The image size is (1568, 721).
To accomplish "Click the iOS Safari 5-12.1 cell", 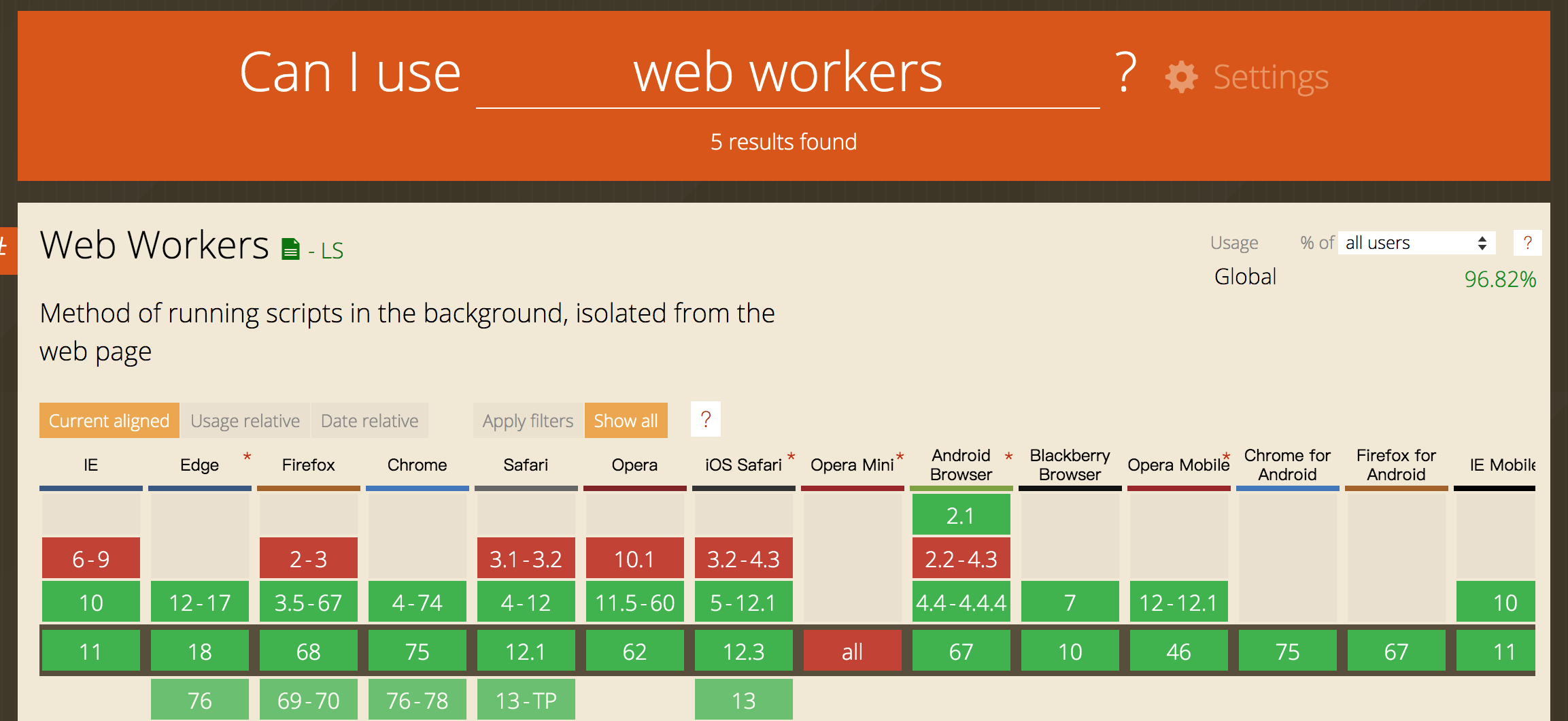I will (x=744, y=601).
